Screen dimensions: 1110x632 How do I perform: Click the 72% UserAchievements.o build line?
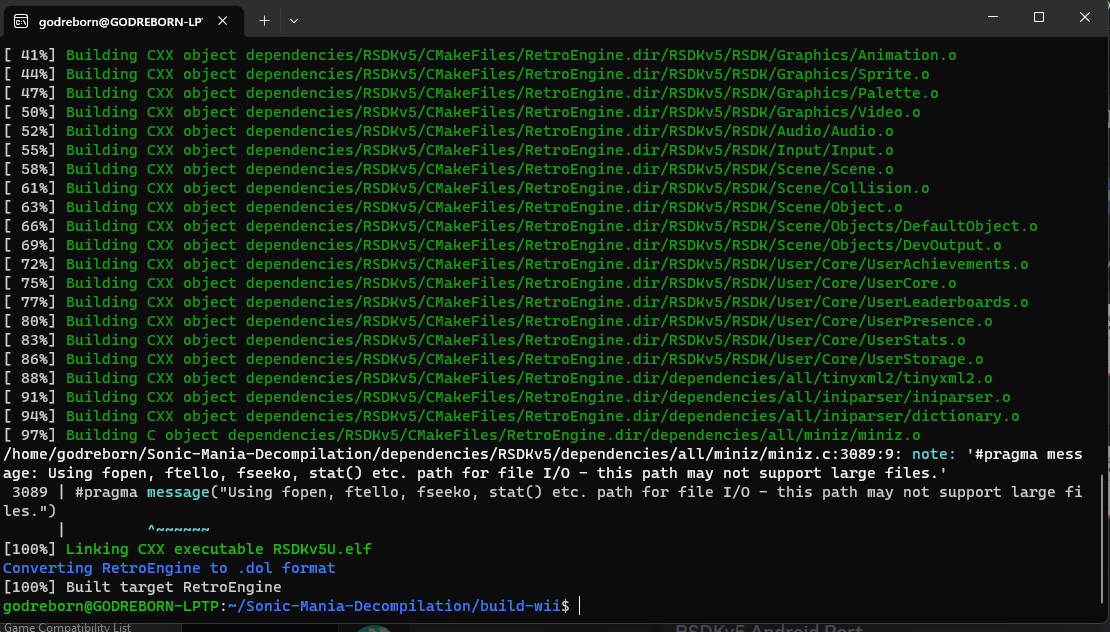516,265
